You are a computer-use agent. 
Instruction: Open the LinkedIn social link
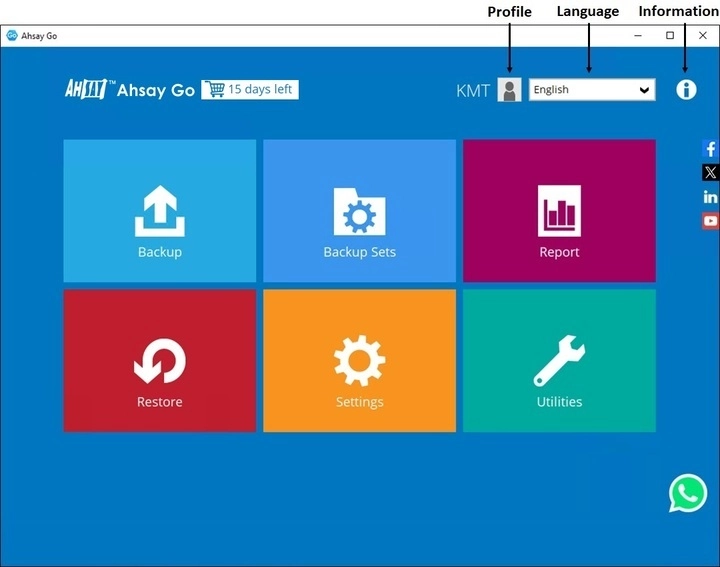[x=710, y=197]
